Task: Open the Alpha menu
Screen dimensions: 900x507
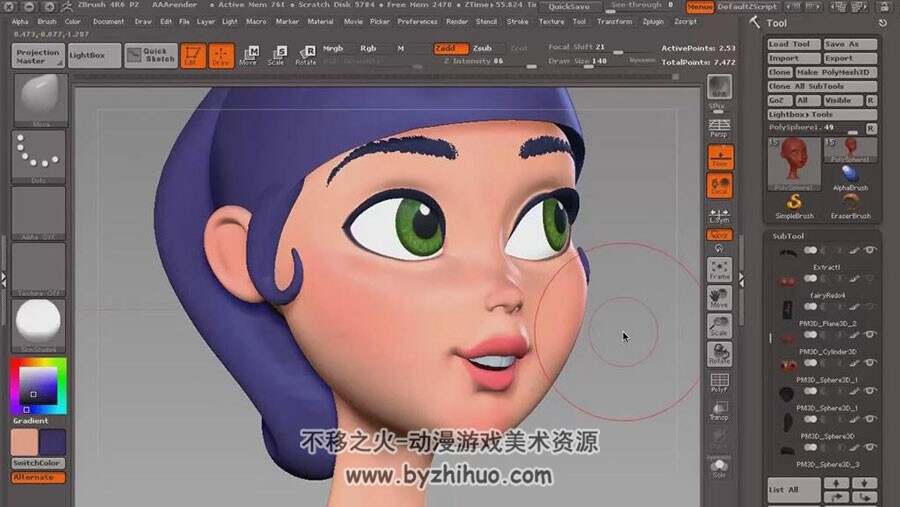Action: [20, 22]
